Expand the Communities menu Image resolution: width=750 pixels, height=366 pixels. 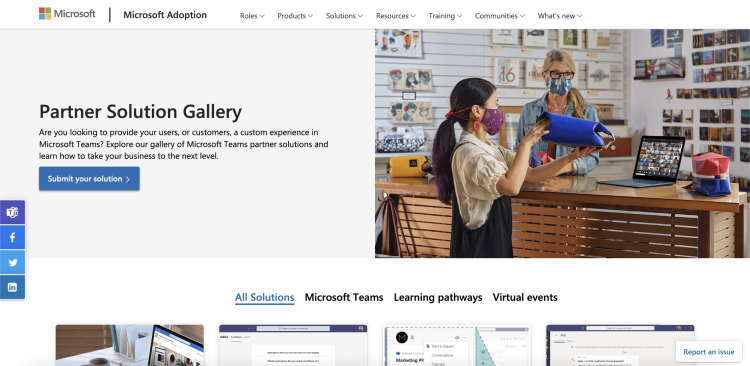tap(500, 16)
